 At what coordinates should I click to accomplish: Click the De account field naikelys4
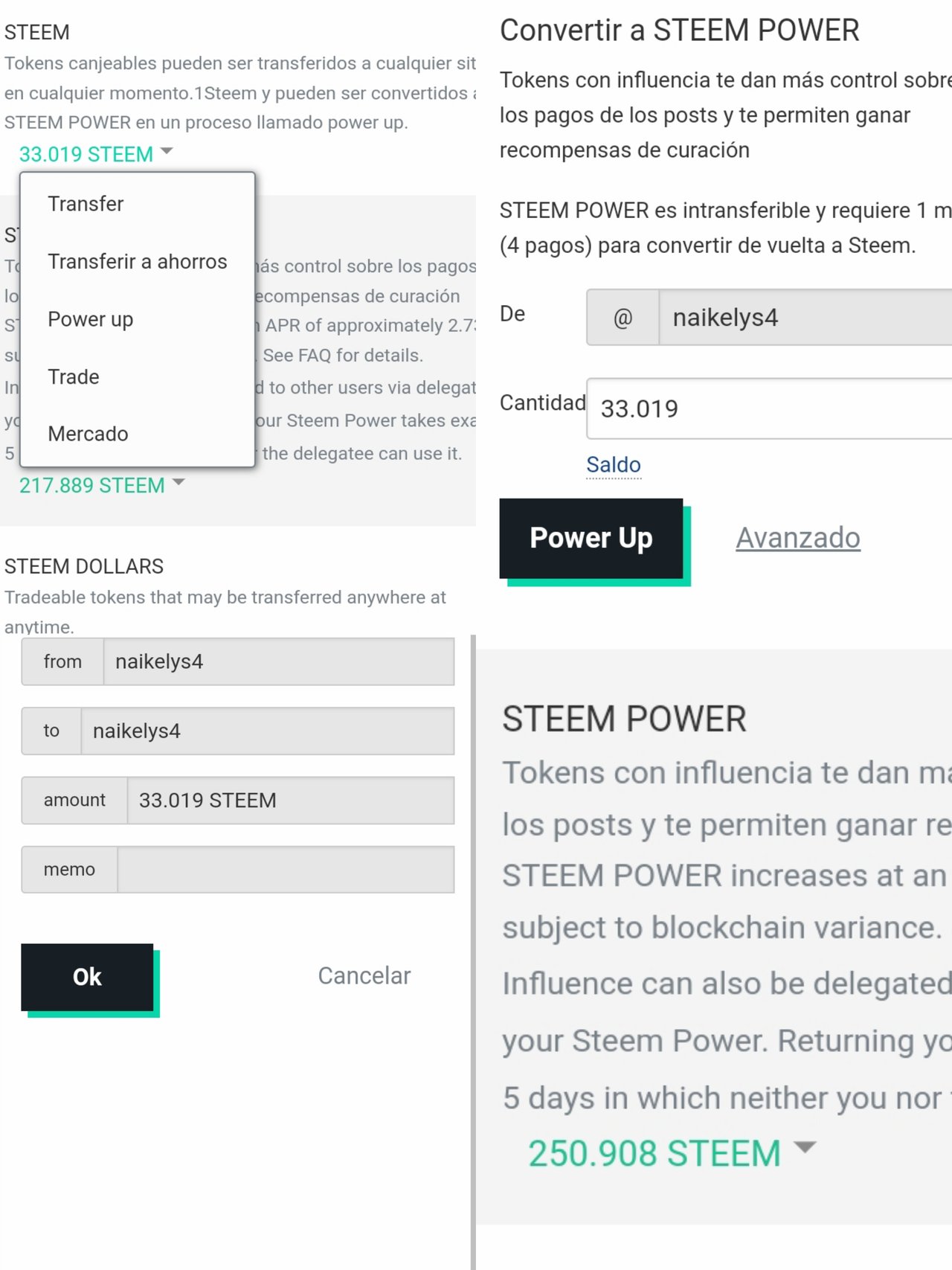(x=805, y=318)
